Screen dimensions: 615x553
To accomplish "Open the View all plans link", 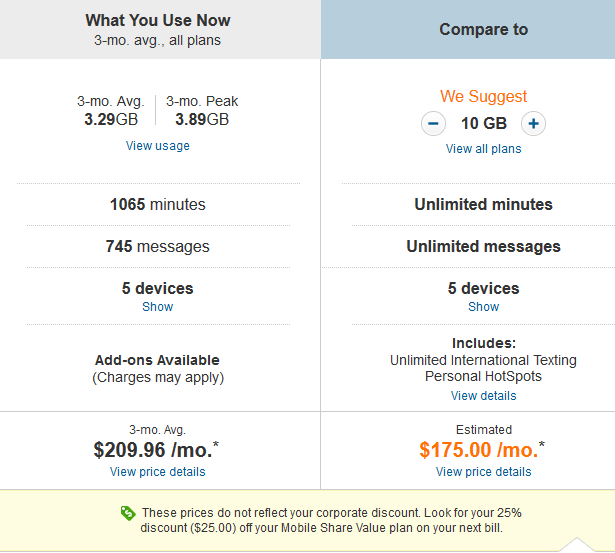I will point(484,149).
